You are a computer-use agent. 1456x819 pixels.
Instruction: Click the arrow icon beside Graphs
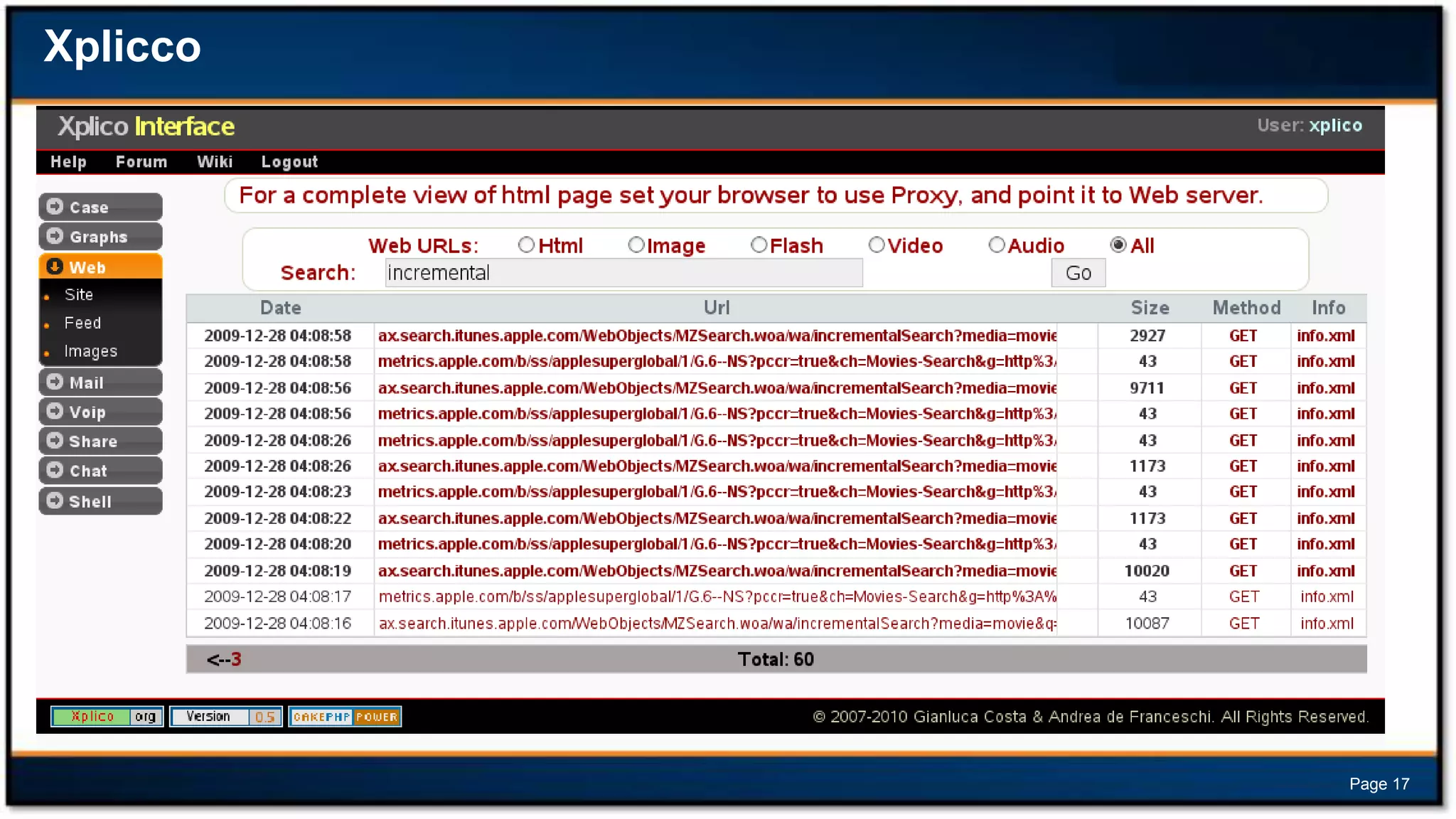coord(55,236)
